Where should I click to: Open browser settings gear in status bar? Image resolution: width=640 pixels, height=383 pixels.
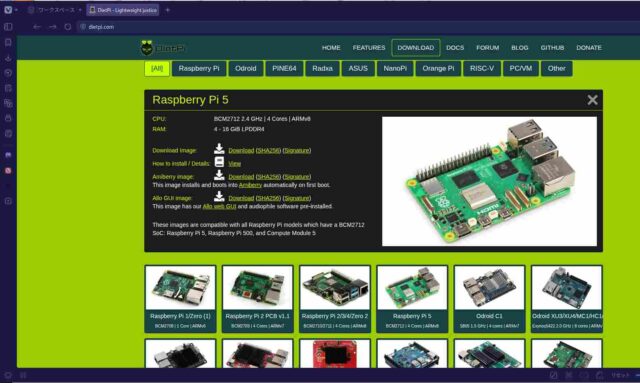(7, 375)
